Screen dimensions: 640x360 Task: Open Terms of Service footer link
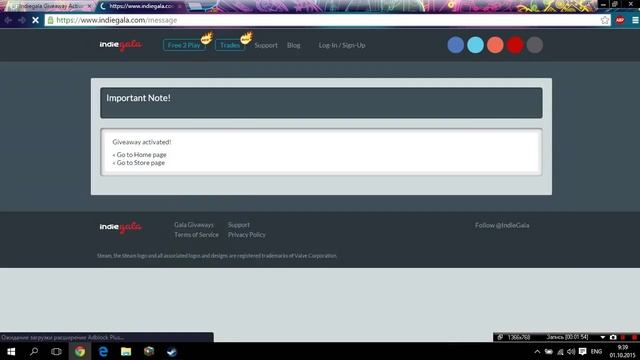point(196,235)
